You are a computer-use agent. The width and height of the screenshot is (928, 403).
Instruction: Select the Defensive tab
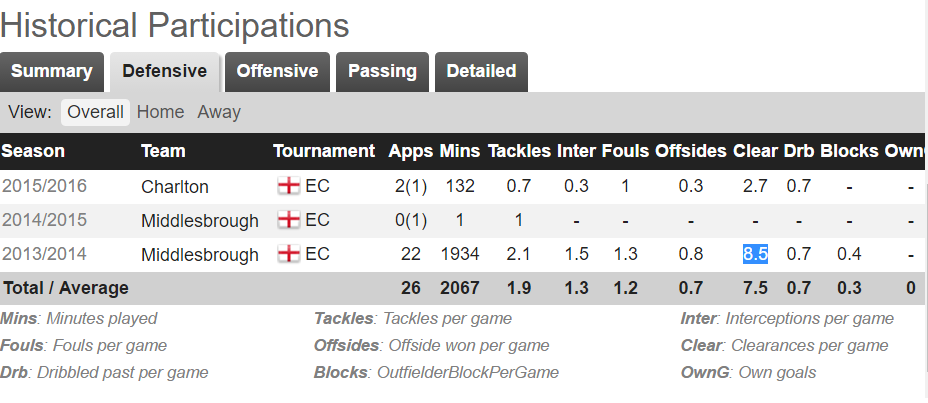click(x=165, y=72)
